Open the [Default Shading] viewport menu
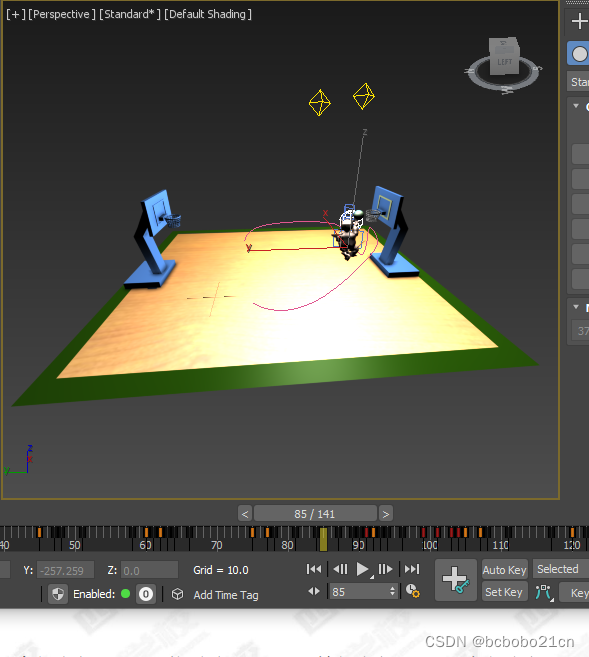Viewport: 589px width, 657px height. click(x=208, y=14)
